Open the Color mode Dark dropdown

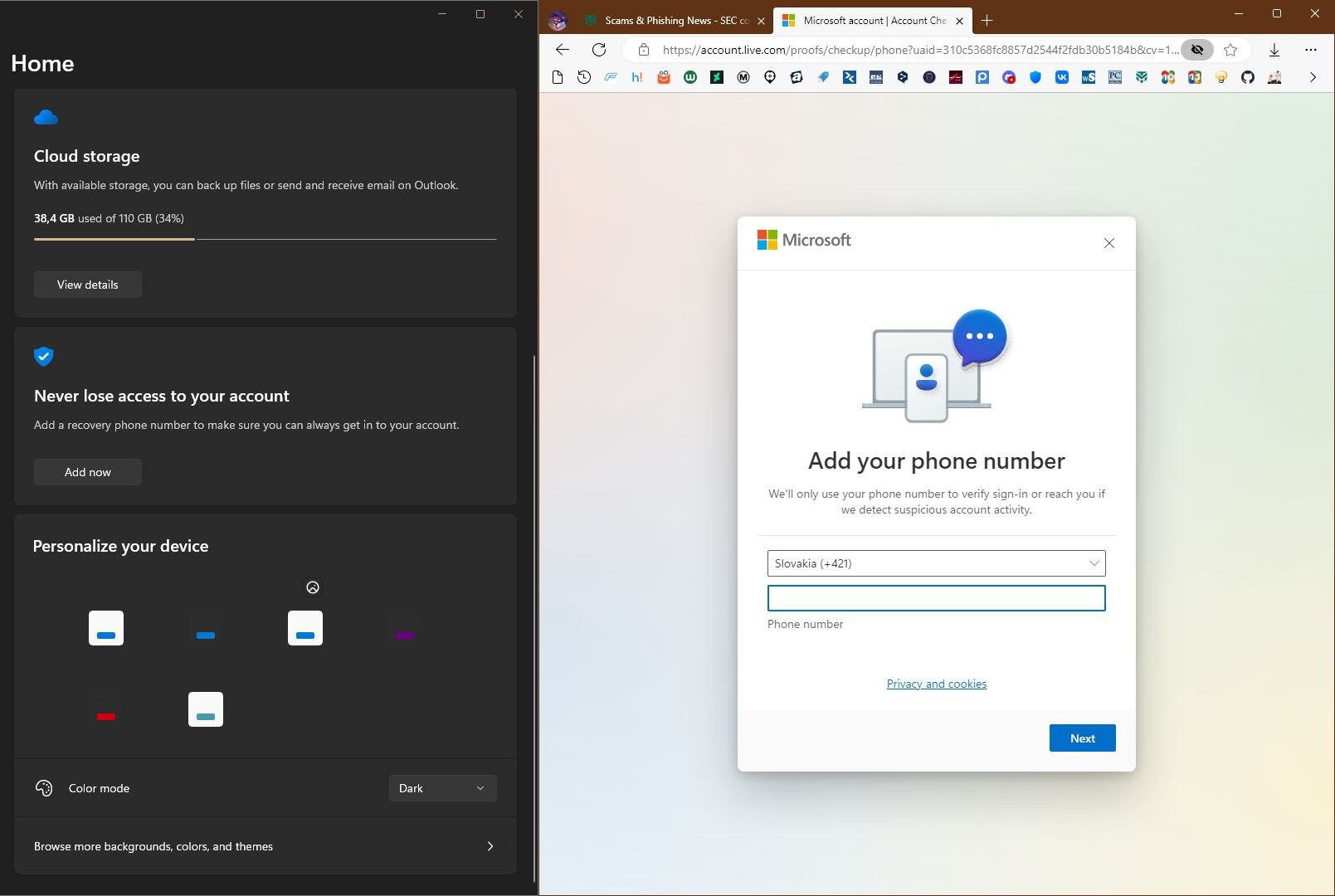443,788
